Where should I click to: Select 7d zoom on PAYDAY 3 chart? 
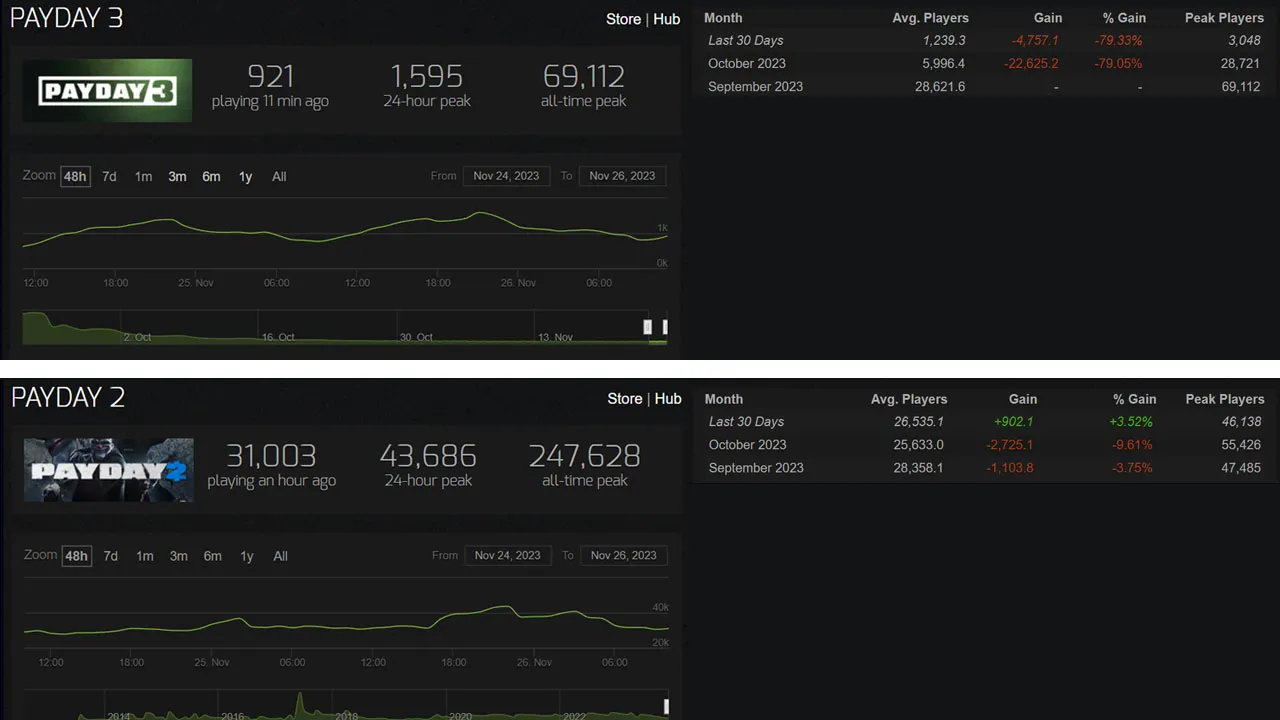point(109,177)
